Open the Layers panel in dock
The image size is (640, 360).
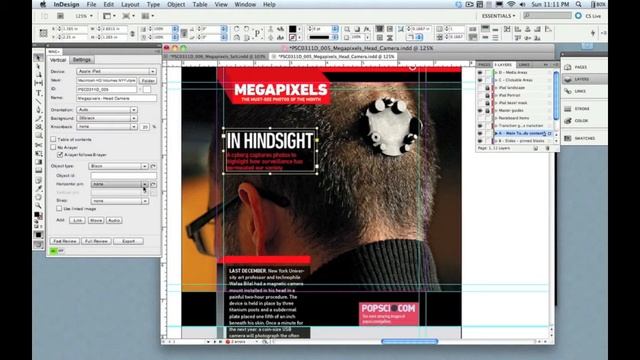(584, 79)
